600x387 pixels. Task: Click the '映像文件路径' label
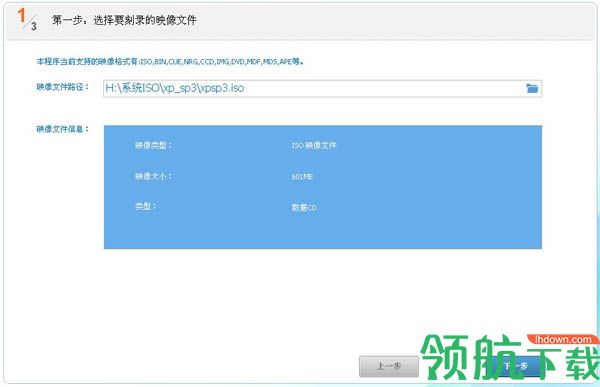pos(62,87)
